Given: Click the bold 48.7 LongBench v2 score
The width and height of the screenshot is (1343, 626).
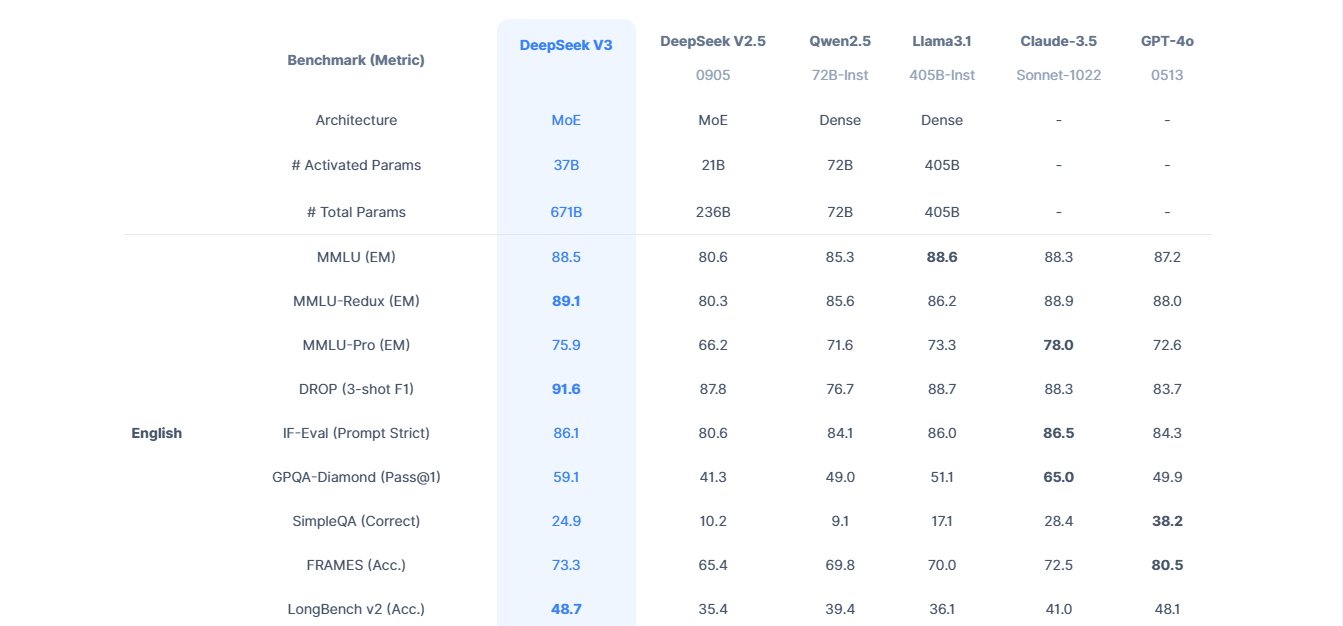Looking at the screenshot, I should click(566, 609).
